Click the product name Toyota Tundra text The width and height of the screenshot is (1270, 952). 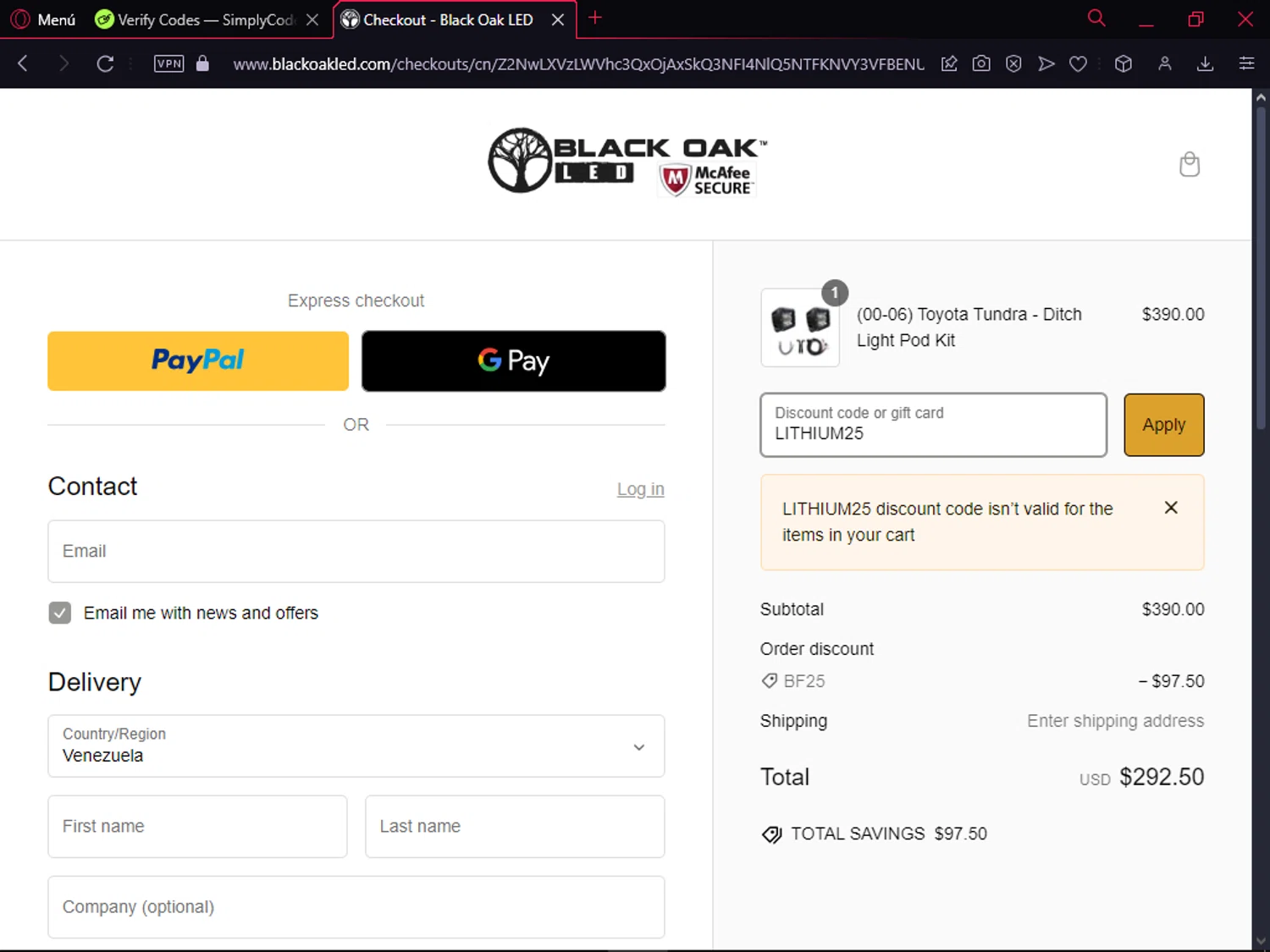click(969, 327)
